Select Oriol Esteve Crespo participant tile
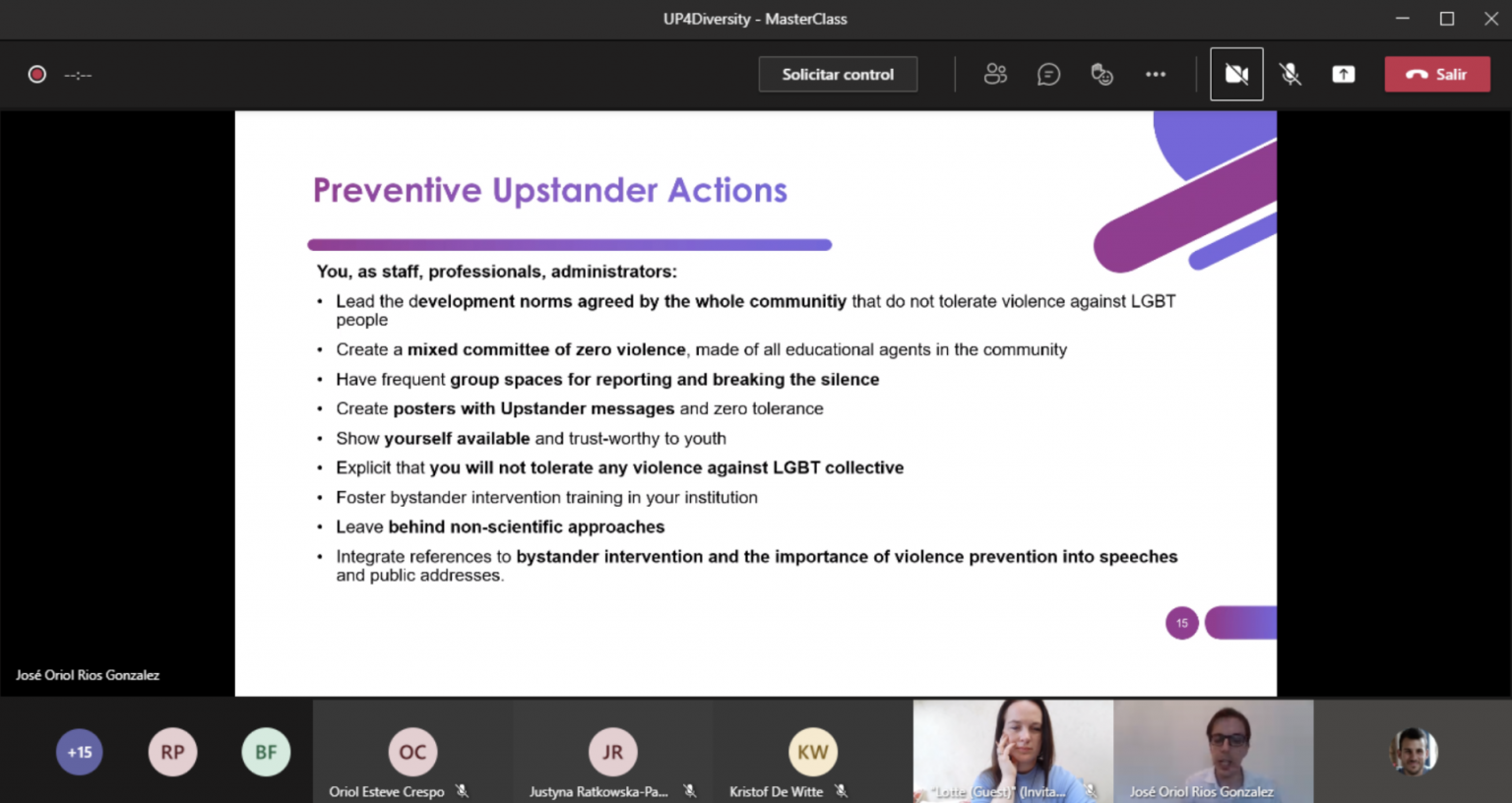The height and width of the screenshot is (803, 1512). (412, 752)
